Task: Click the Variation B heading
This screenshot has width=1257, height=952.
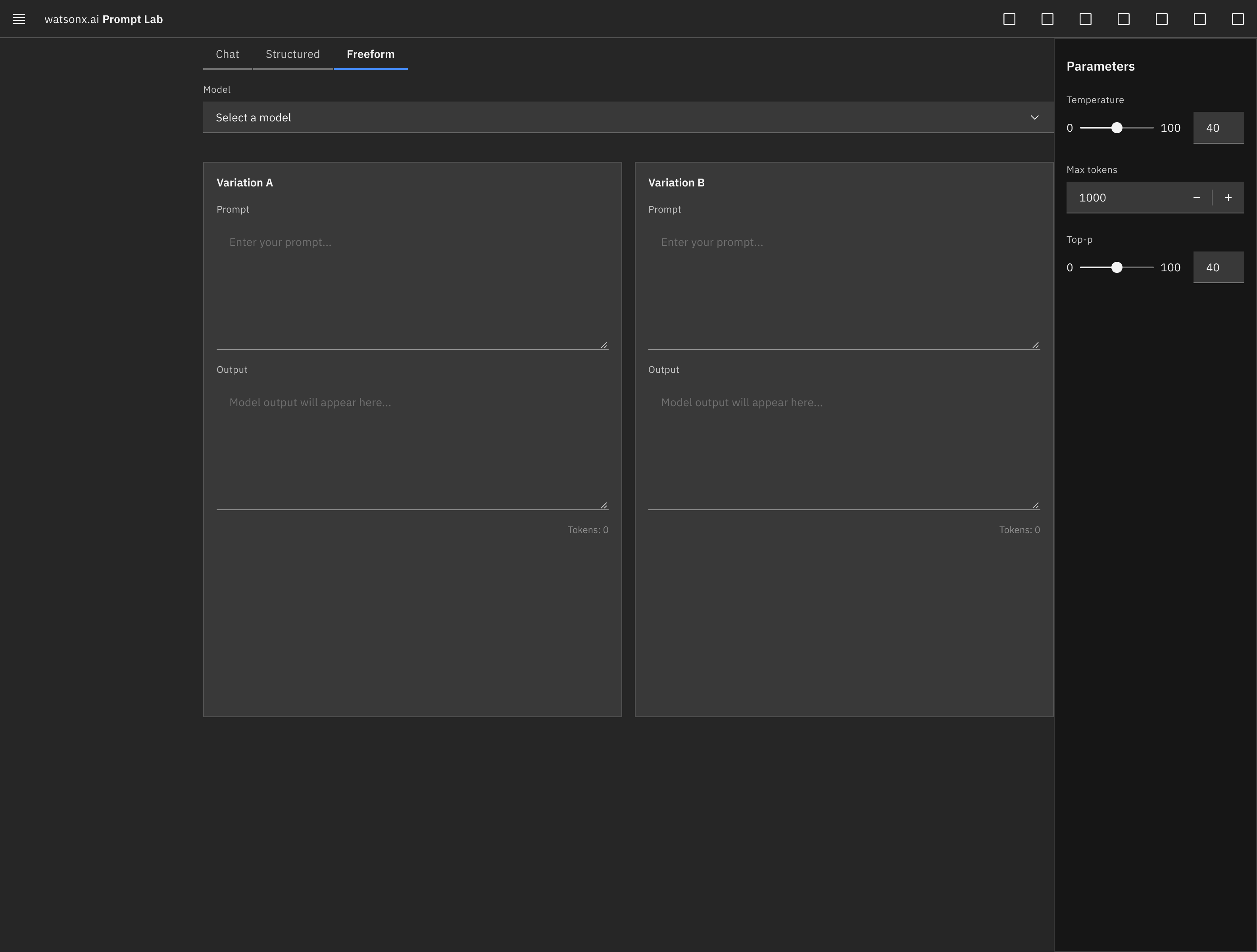Action: (x=676, y=183)
